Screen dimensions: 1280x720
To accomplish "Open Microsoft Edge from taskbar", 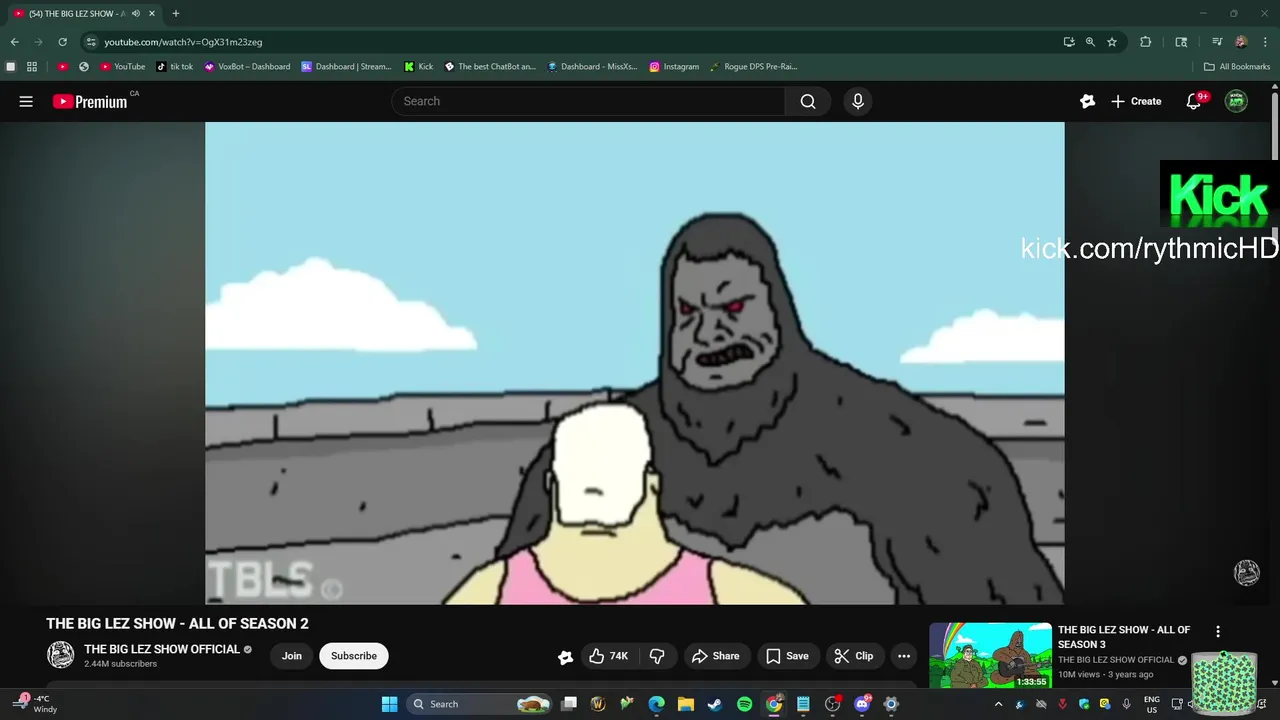I will point(656,704).
